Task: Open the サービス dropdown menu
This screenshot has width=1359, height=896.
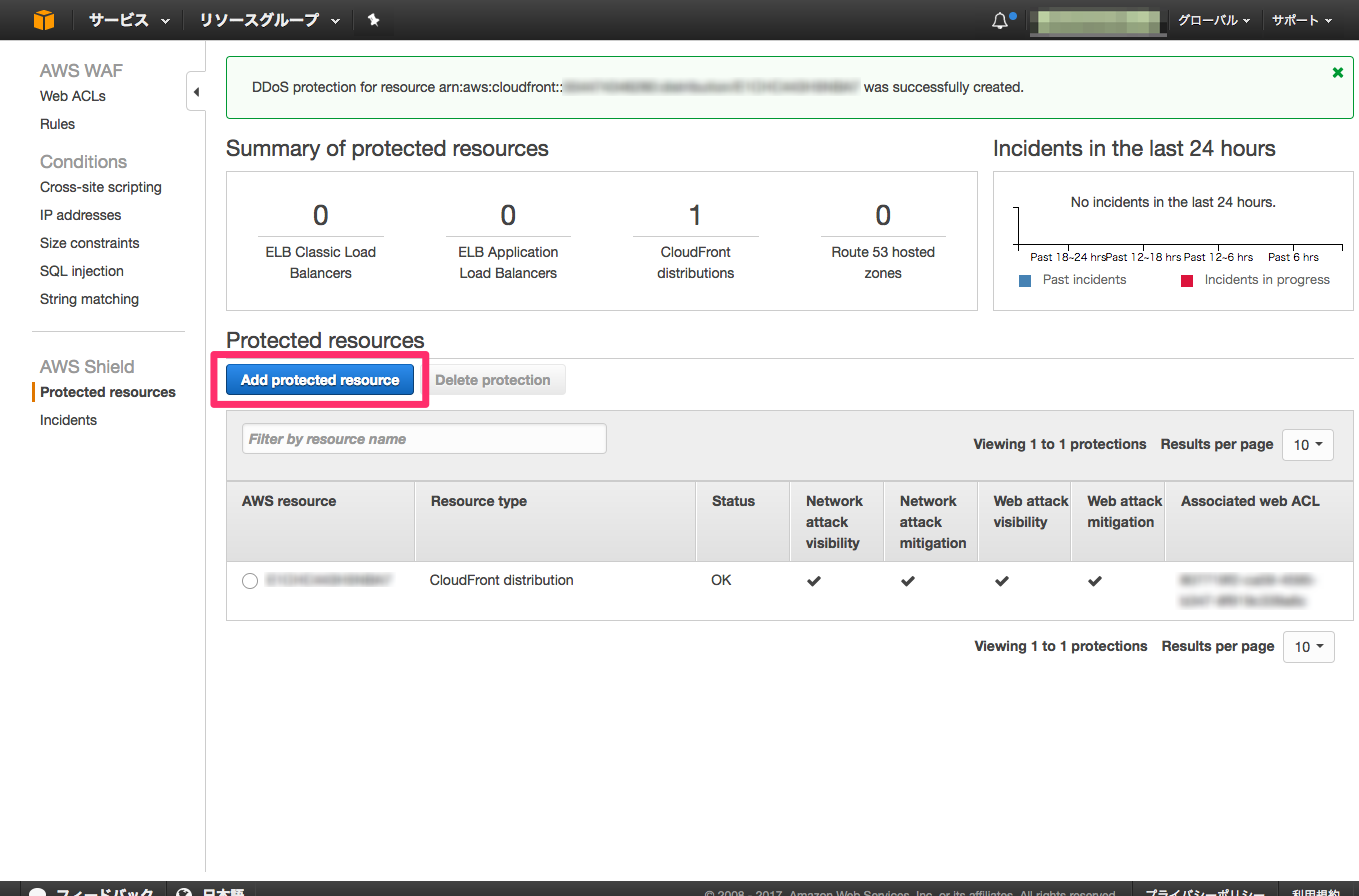Action: tap(129, 20)
